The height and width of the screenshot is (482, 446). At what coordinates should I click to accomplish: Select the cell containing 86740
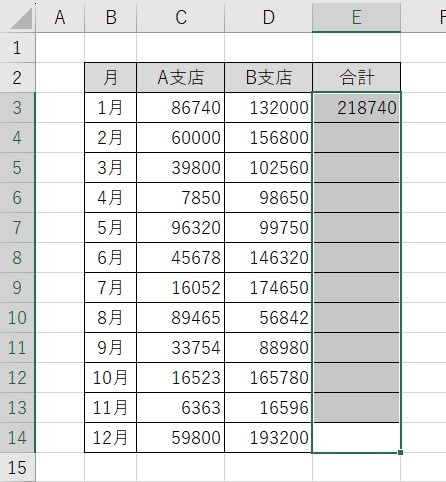(181, 108)
